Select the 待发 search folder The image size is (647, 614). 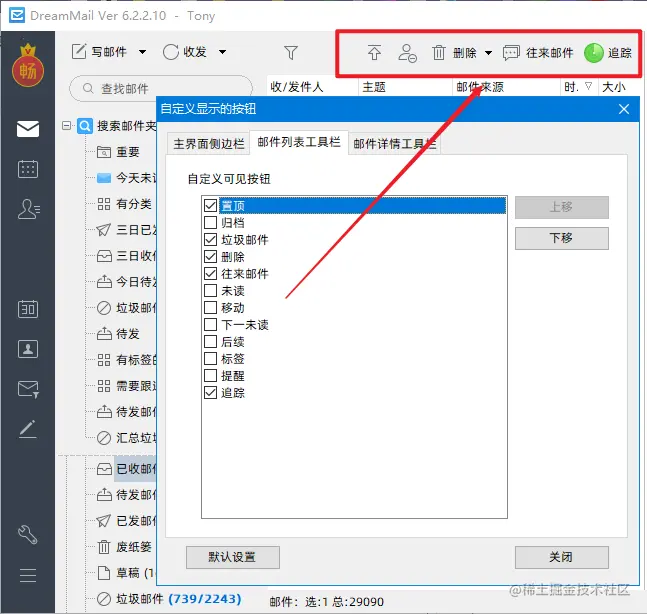pyautogui.click(x=118, y=333)
